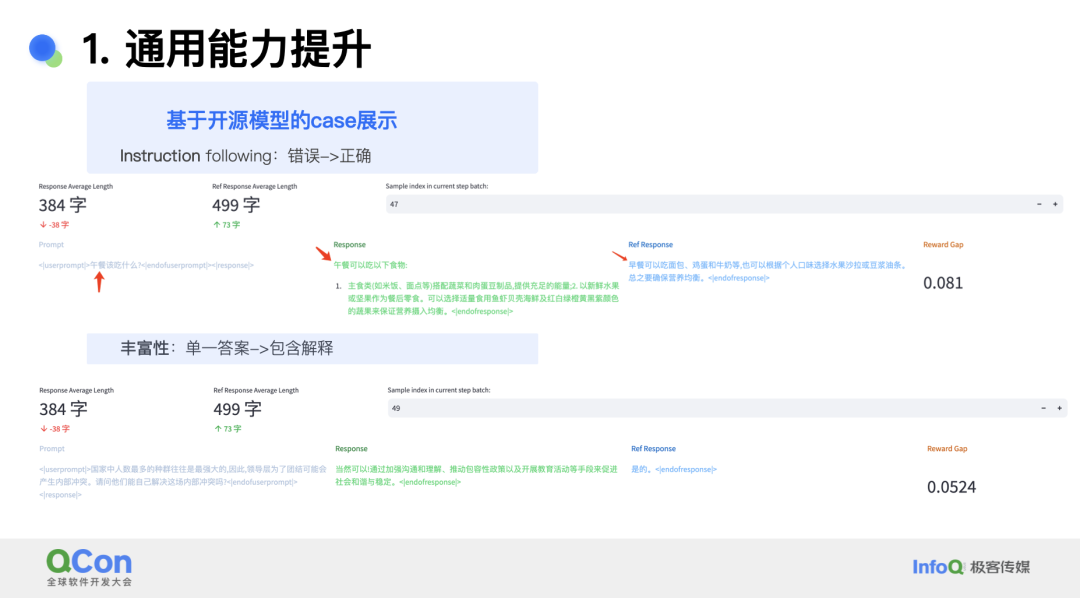Increase the sample index showing 49
The height and width of the screenshot is (598, 1080).
coord(1059,408)
